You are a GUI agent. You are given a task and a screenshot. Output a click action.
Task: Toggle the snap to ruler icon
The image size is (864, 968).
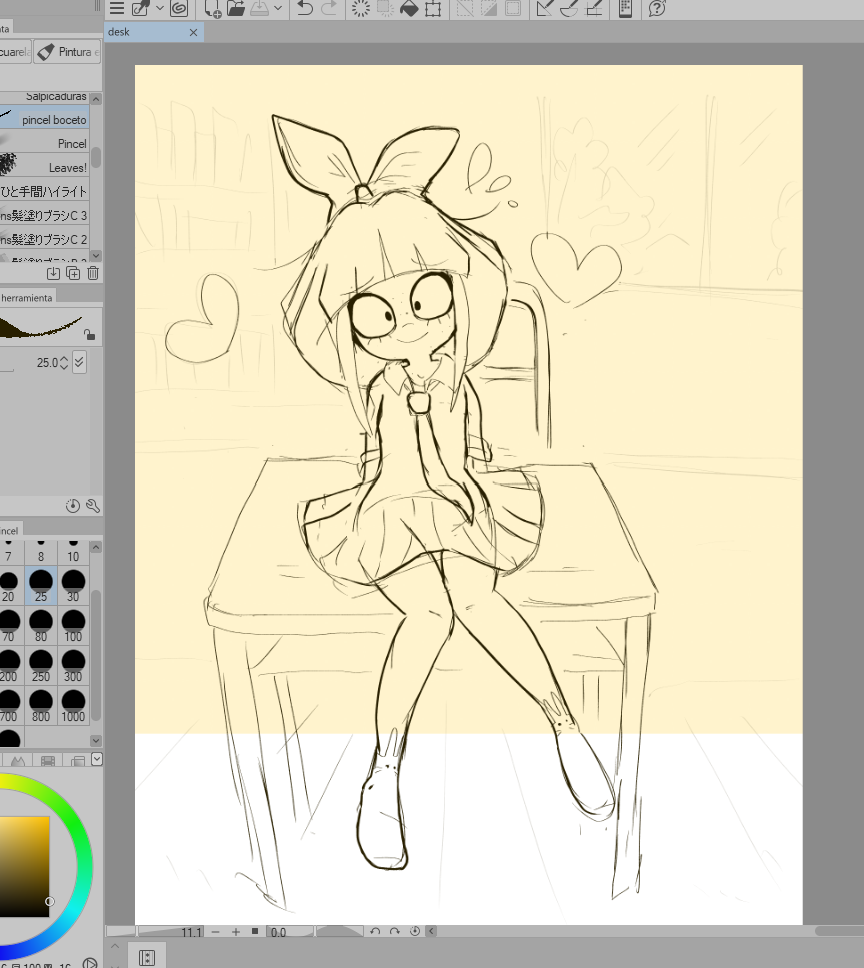pyautogui.click(x=542, y=9)
